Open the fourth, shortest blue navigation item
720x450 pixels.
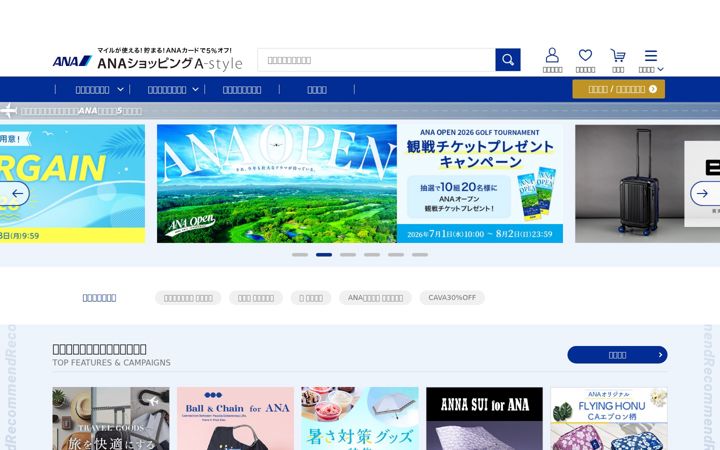pos(317,90)
